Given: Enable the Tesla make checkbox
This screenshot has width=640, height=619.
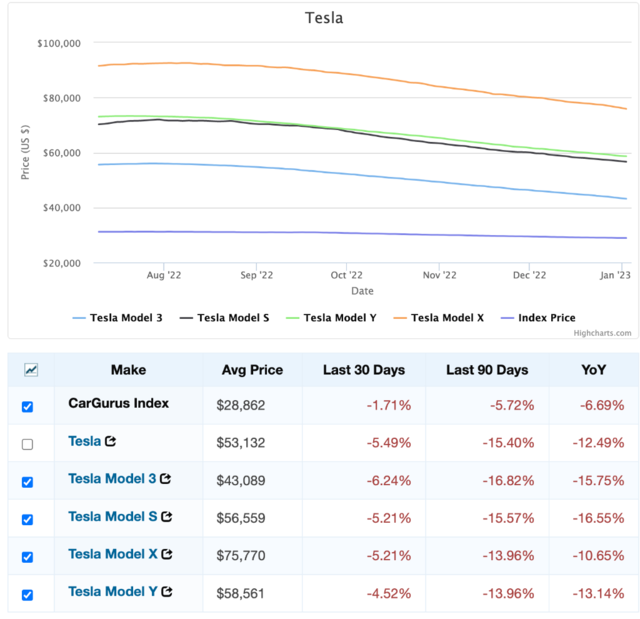Looking at the screenshot, I should pyautogui.click(x=27, y=444).
